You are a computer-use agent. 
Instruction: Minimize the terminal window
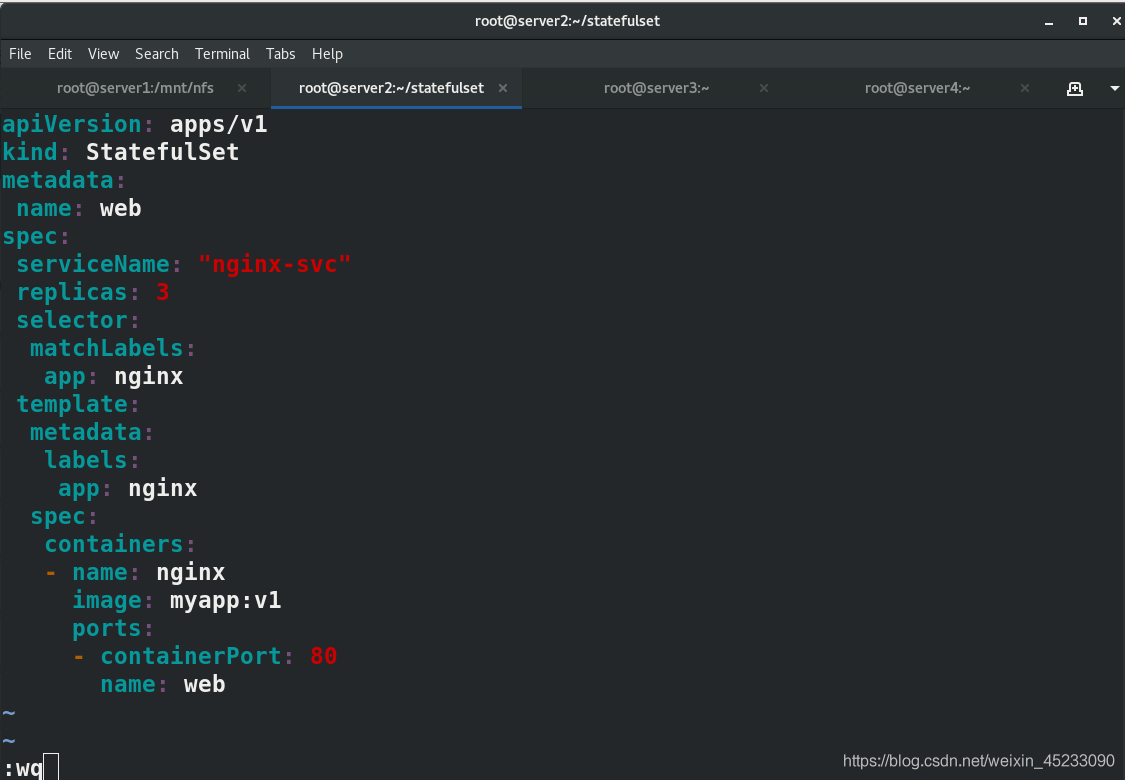tap(1049, 22)
